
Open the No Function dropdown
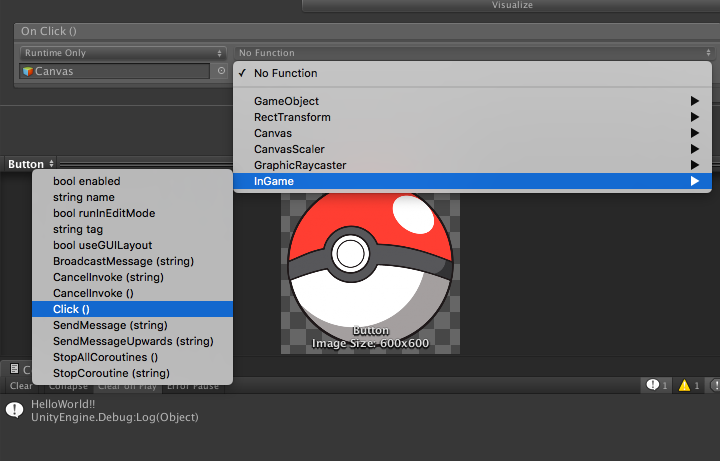(x=475, y=53)
